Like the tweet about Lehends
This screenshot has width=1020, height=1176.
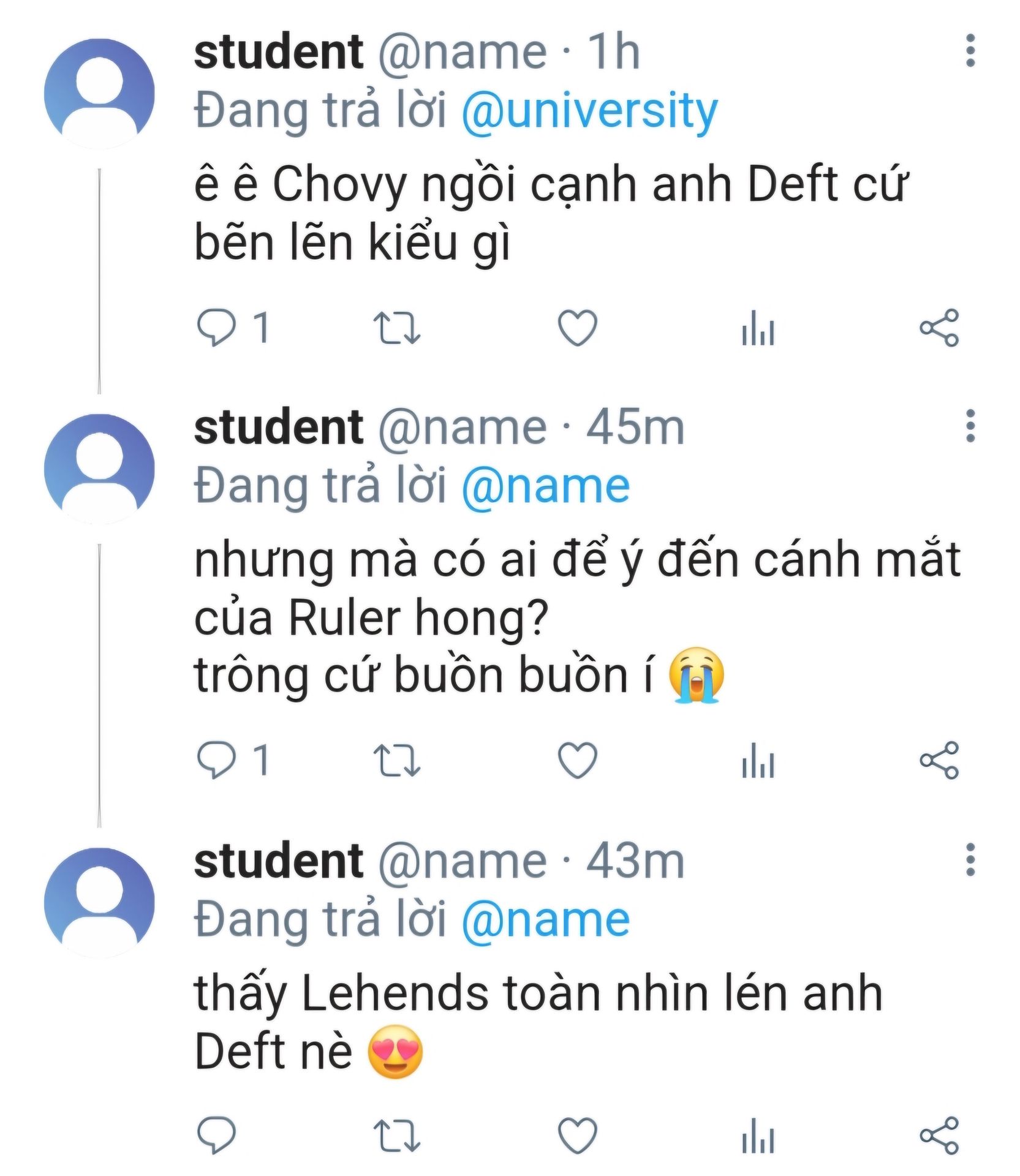pos(577,1134)
